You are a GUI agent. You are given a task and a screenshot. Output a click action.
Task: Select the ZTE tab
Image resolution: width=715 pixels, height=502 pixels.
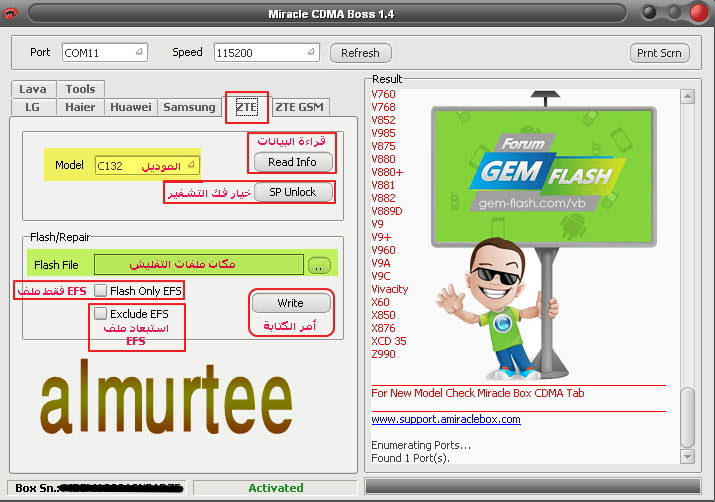point(247,107)
